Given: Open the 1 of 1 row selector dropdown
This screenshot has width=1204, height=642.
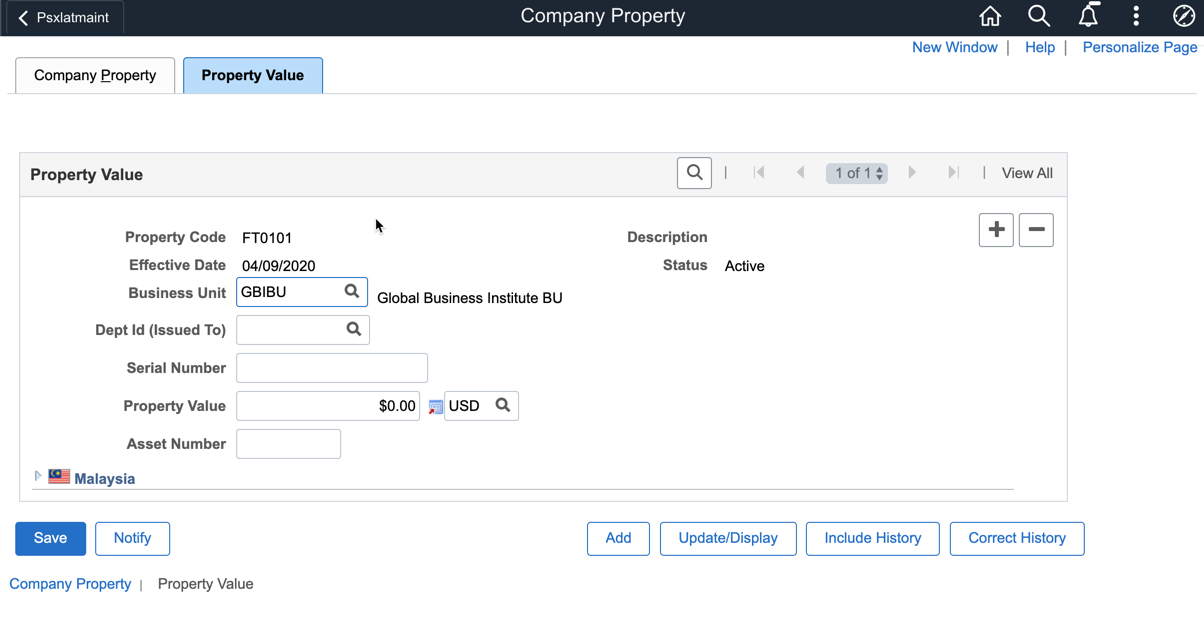Looking at the screenshot, I should tap(857, 173).
